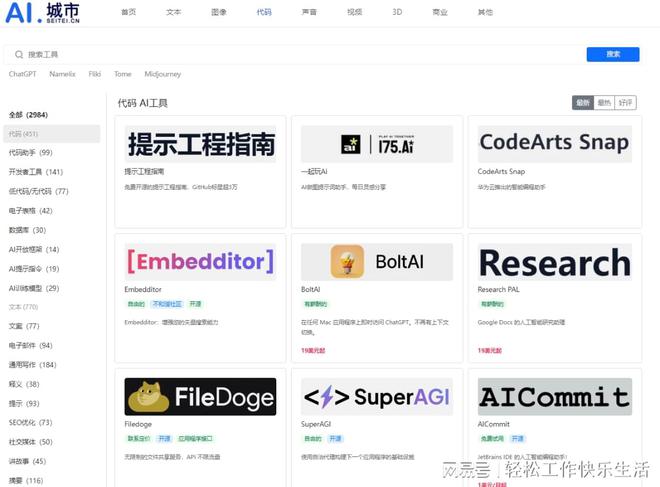This screenshot has height=487, width=660.
Task: Click the Fliki quick search link
Action: tap(95, 74)
